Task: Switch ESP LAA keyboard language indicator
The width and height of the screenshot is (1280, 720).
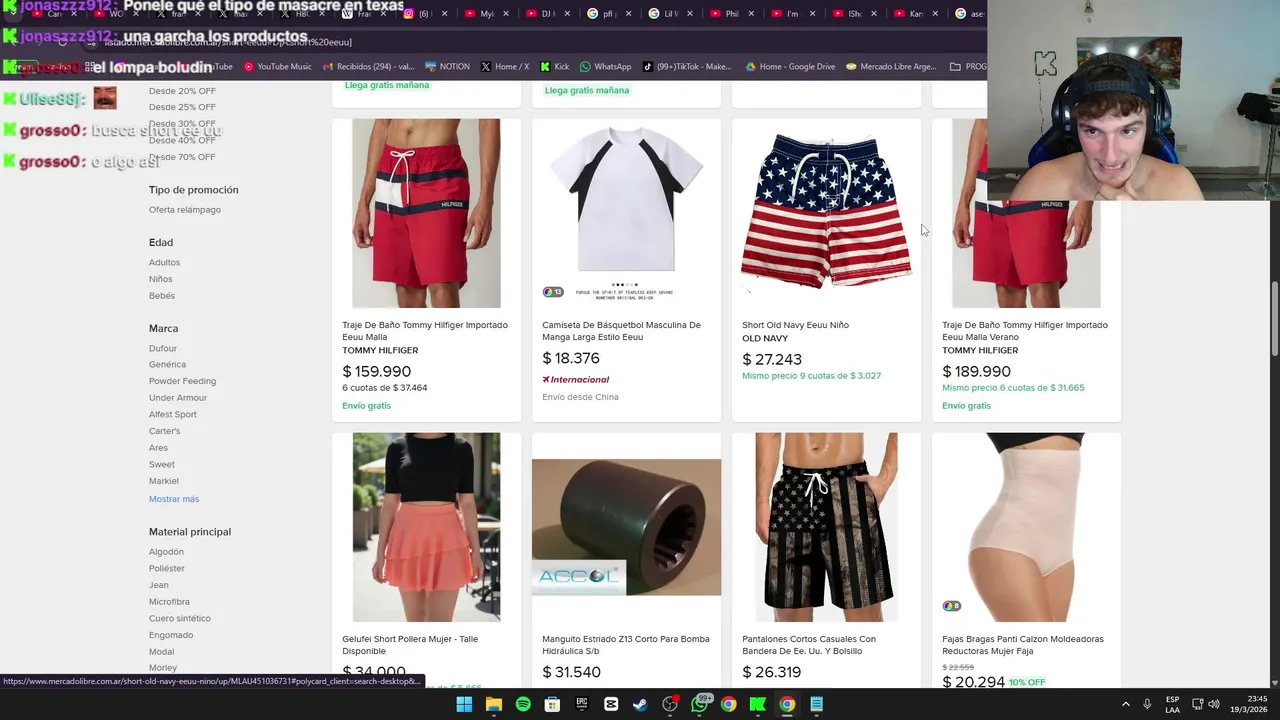Action: [1172, 704]
